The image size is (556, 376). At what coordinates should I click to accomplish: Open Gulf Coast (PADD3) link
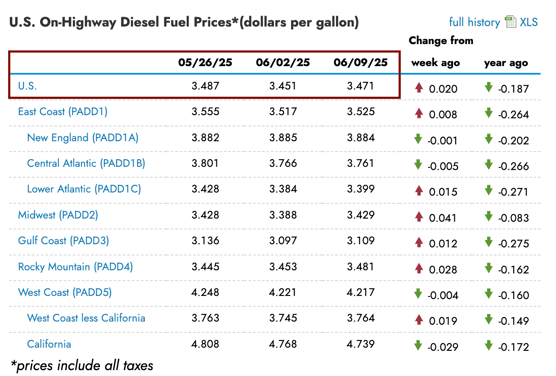(63, 241)
